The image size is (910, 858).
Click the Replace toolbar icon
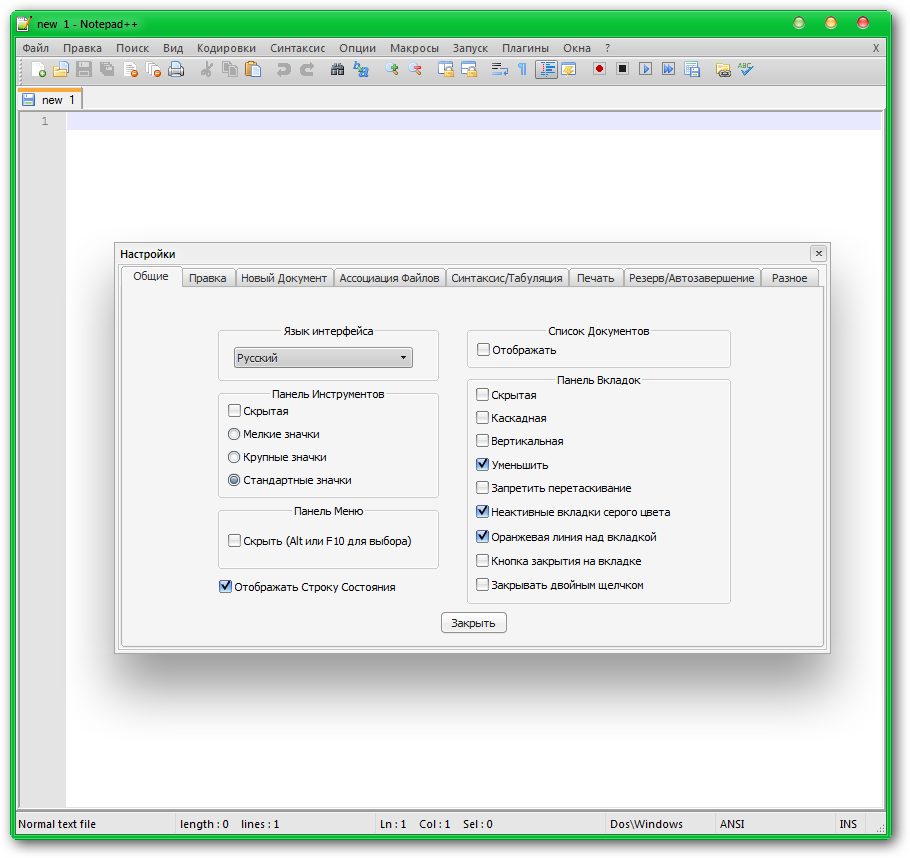[x=361, y=70]
